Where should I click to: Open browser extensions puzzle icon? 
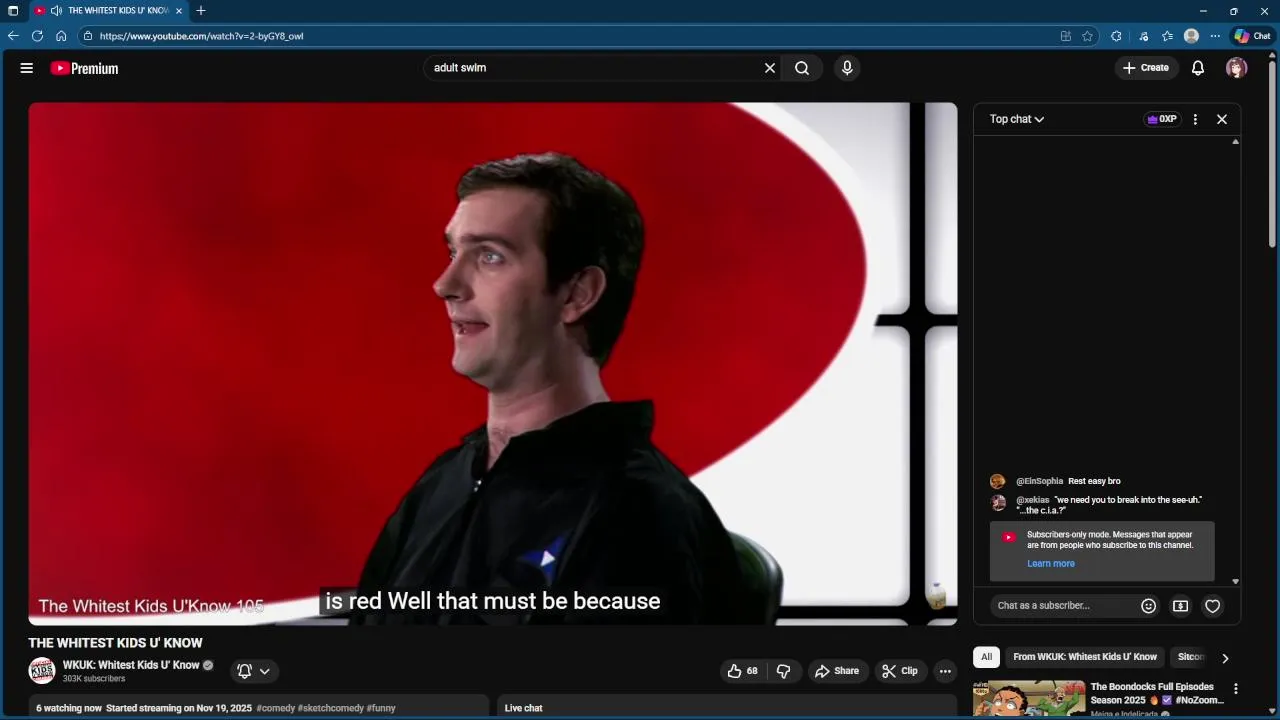pyautogui.click(x=1116, y=36)
